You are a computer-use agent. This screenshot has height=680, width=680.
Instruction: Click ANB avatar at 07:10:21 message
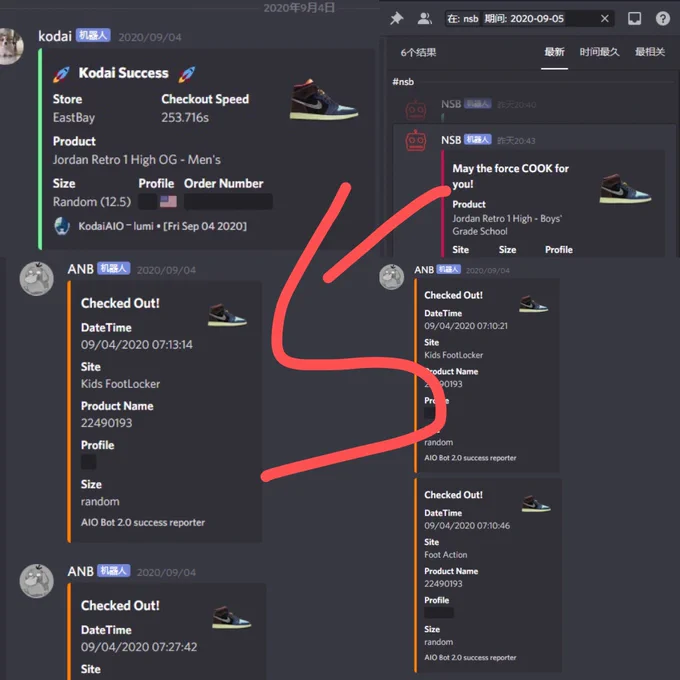[x=392, y=277]
